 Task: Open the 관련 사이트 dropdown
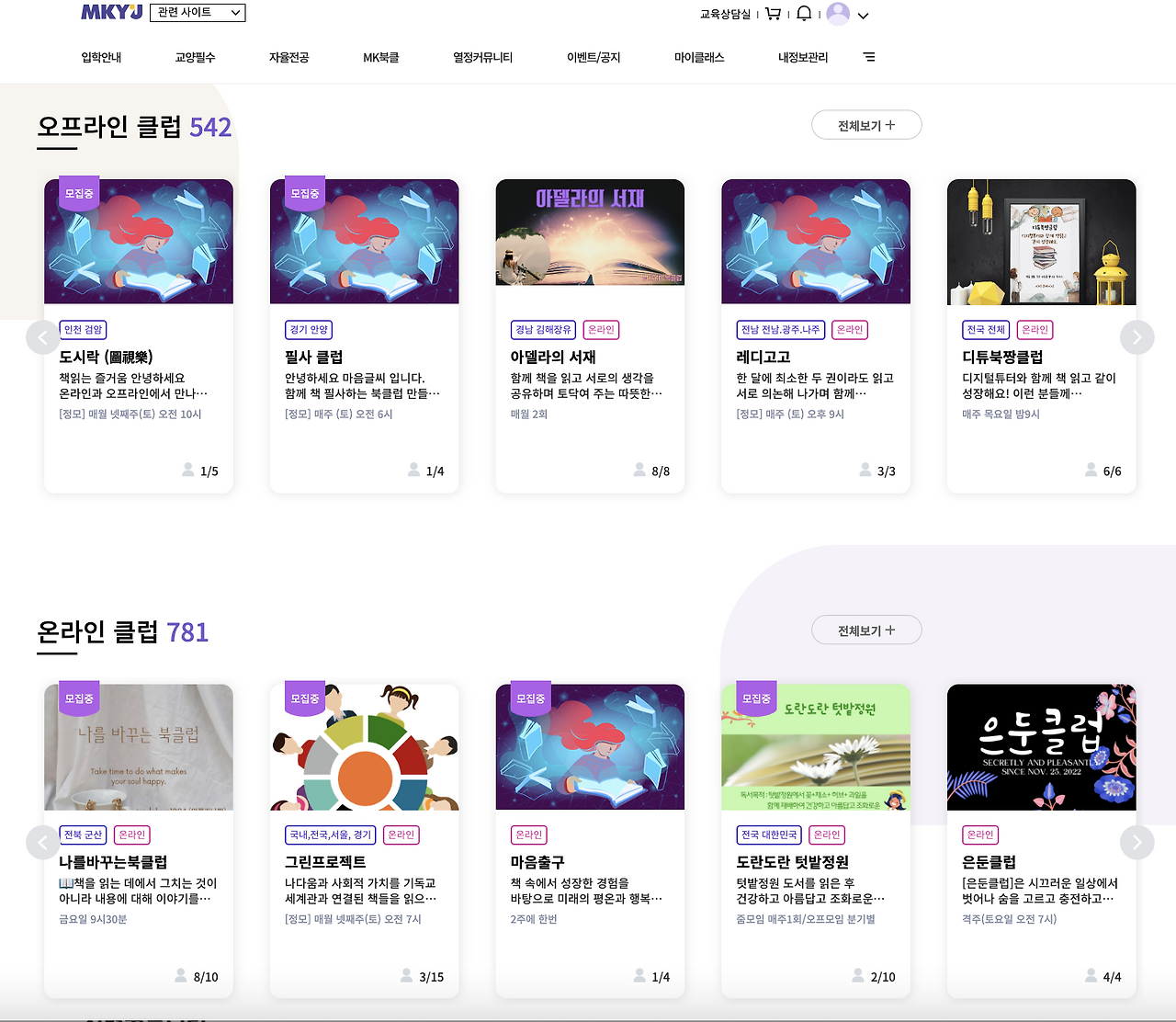pos(198,13)
